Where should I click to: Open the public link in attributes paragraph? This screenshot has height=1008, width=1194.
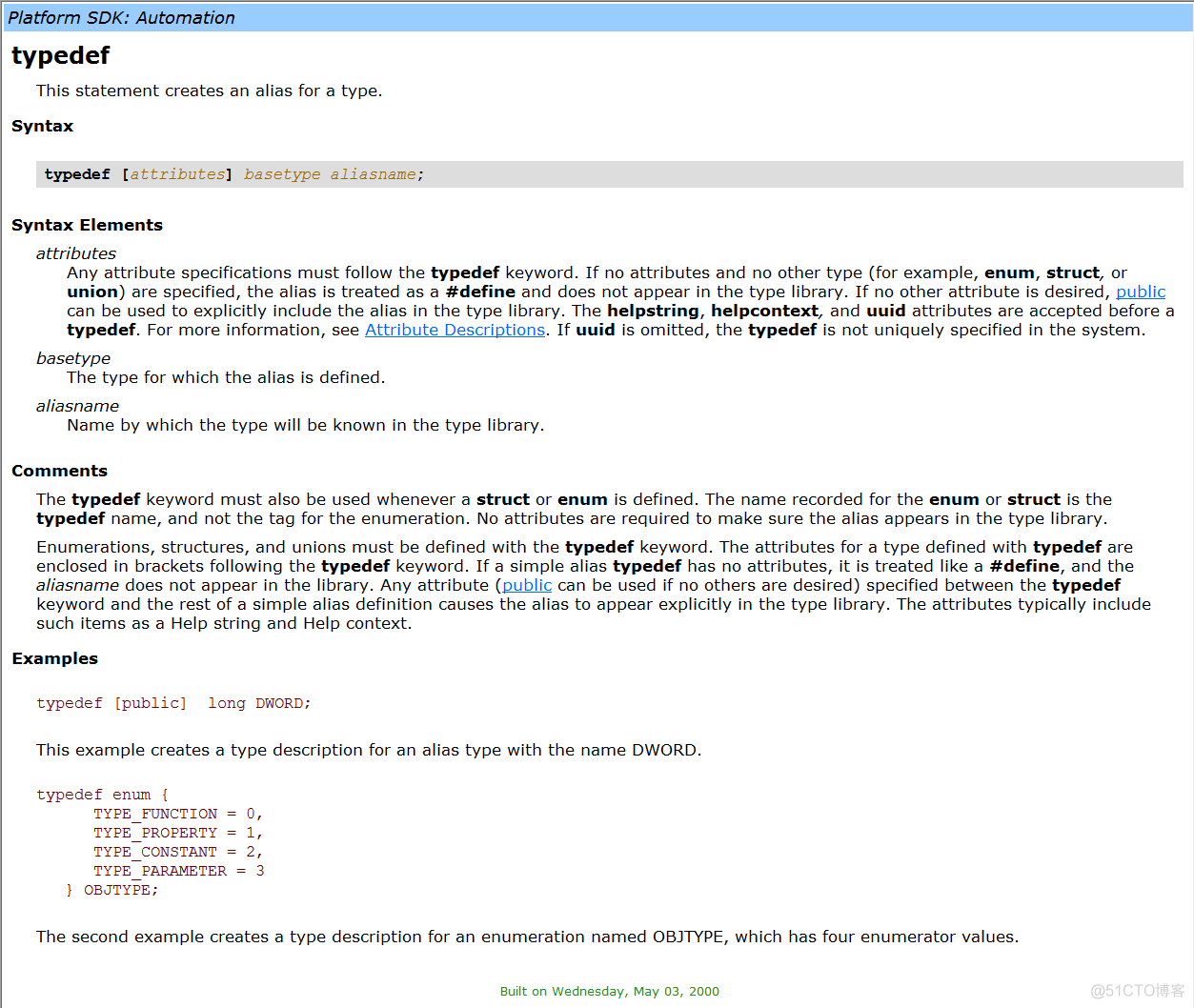coord(1141,292)
